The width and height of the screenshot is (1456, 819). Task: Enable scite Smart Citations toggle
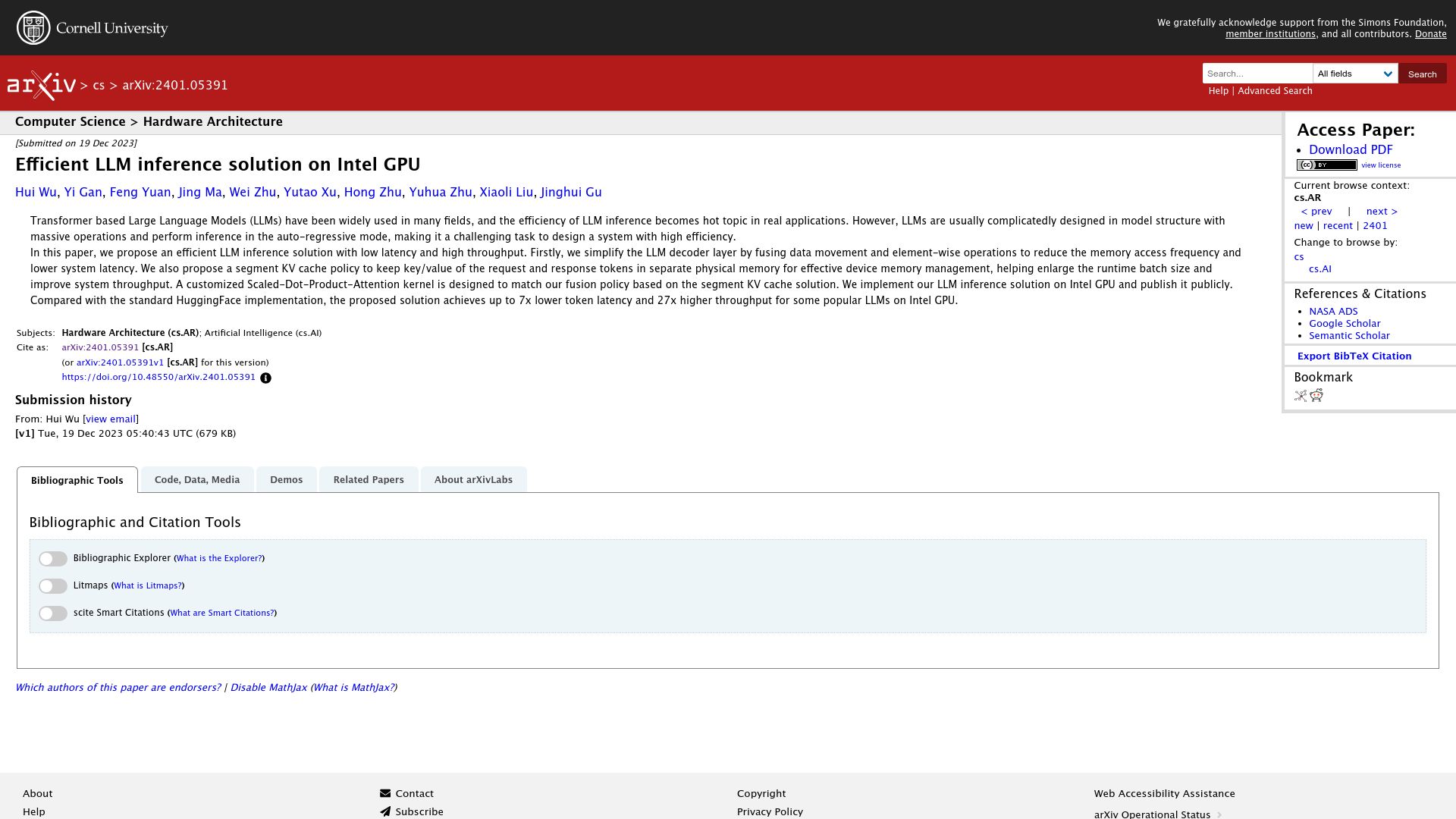pos(53,613)
